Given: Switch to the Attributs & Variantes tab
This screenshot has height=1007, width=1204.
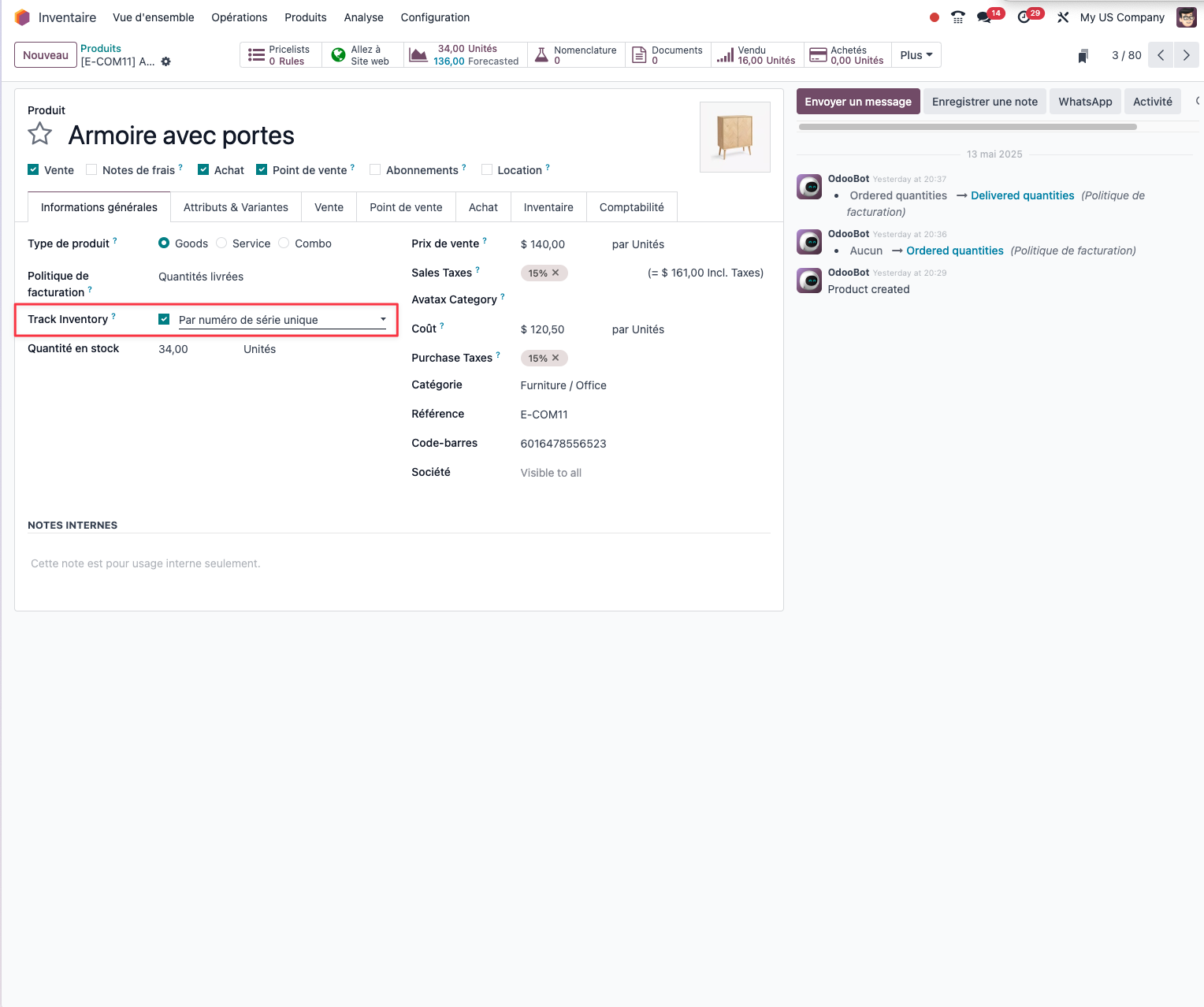Looking at the screenshot, I should [236, 207].
